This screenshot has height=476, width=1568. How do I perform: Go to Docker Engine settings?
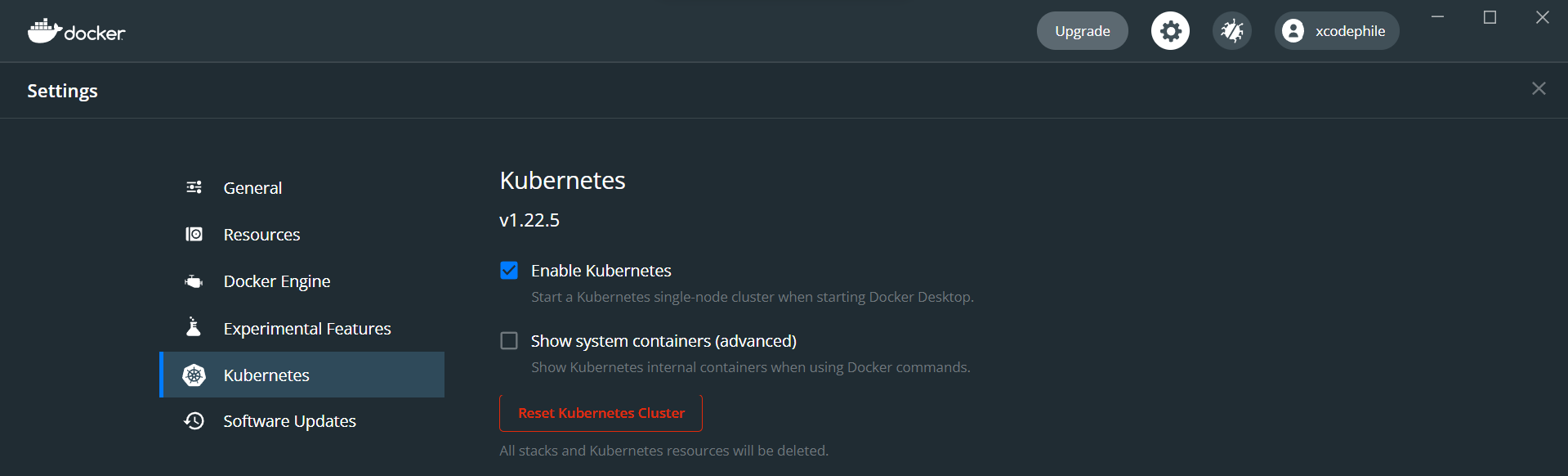tap(302, 281)
